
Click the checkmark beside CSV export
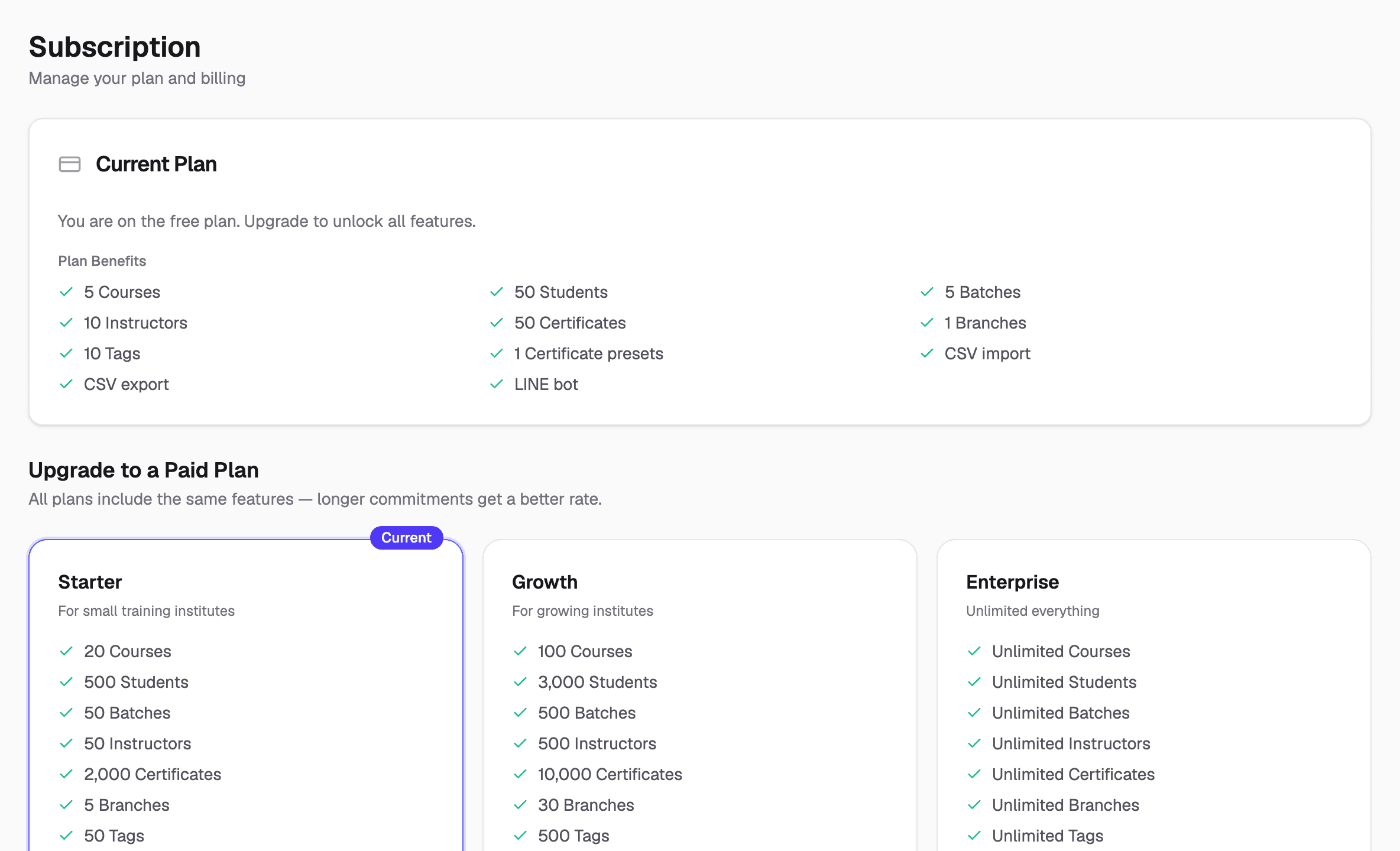pos(66,384)
